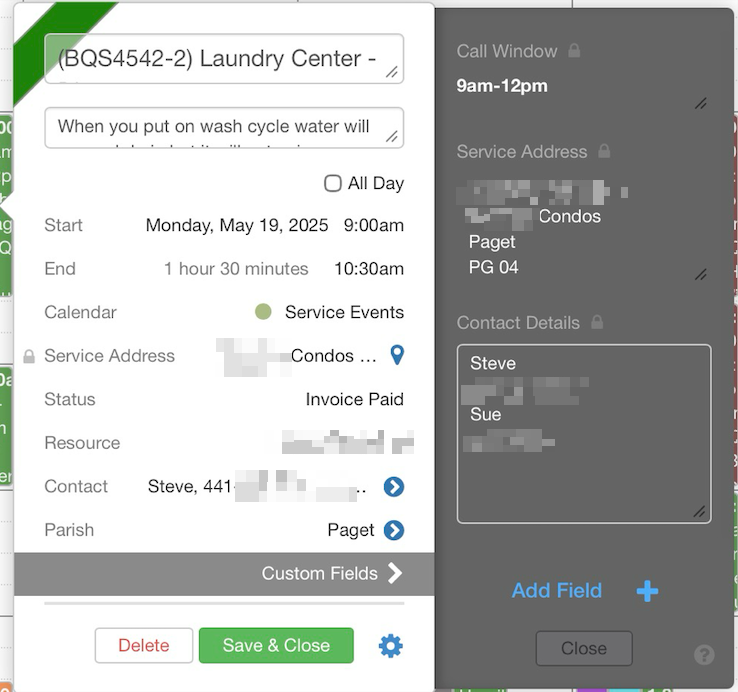The image size is (738, 692).
Task: Click the help question mark icon
Action: coord(704,655)
